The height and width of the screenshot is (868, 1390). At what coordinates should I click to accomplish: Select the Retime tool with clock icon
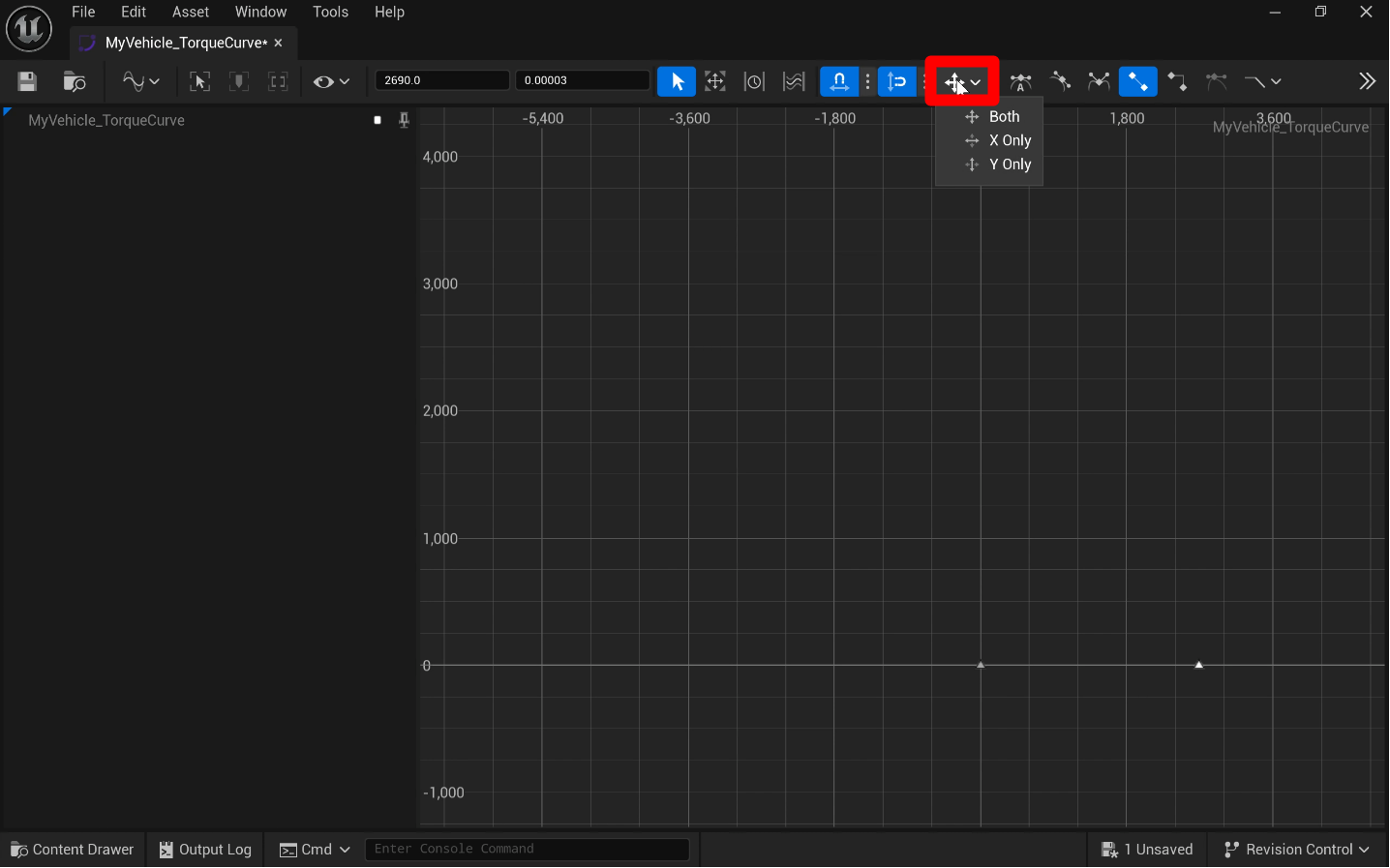click(754, 81)
